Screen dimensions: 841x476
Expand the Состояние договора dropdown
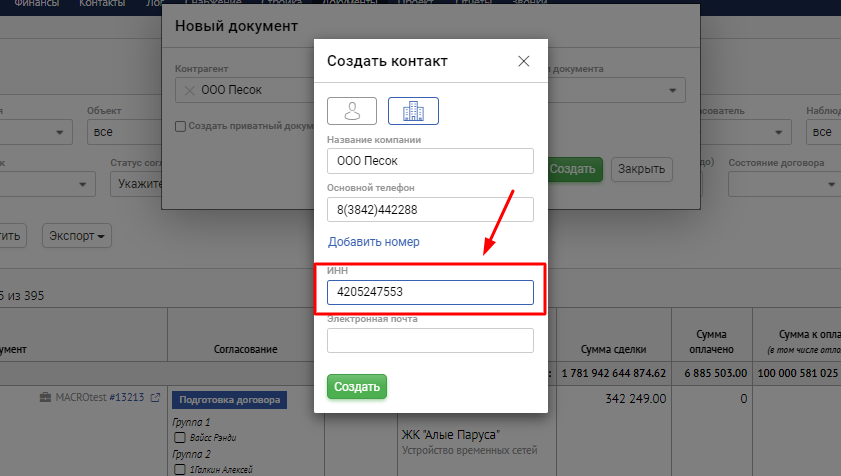click(780, 184)
